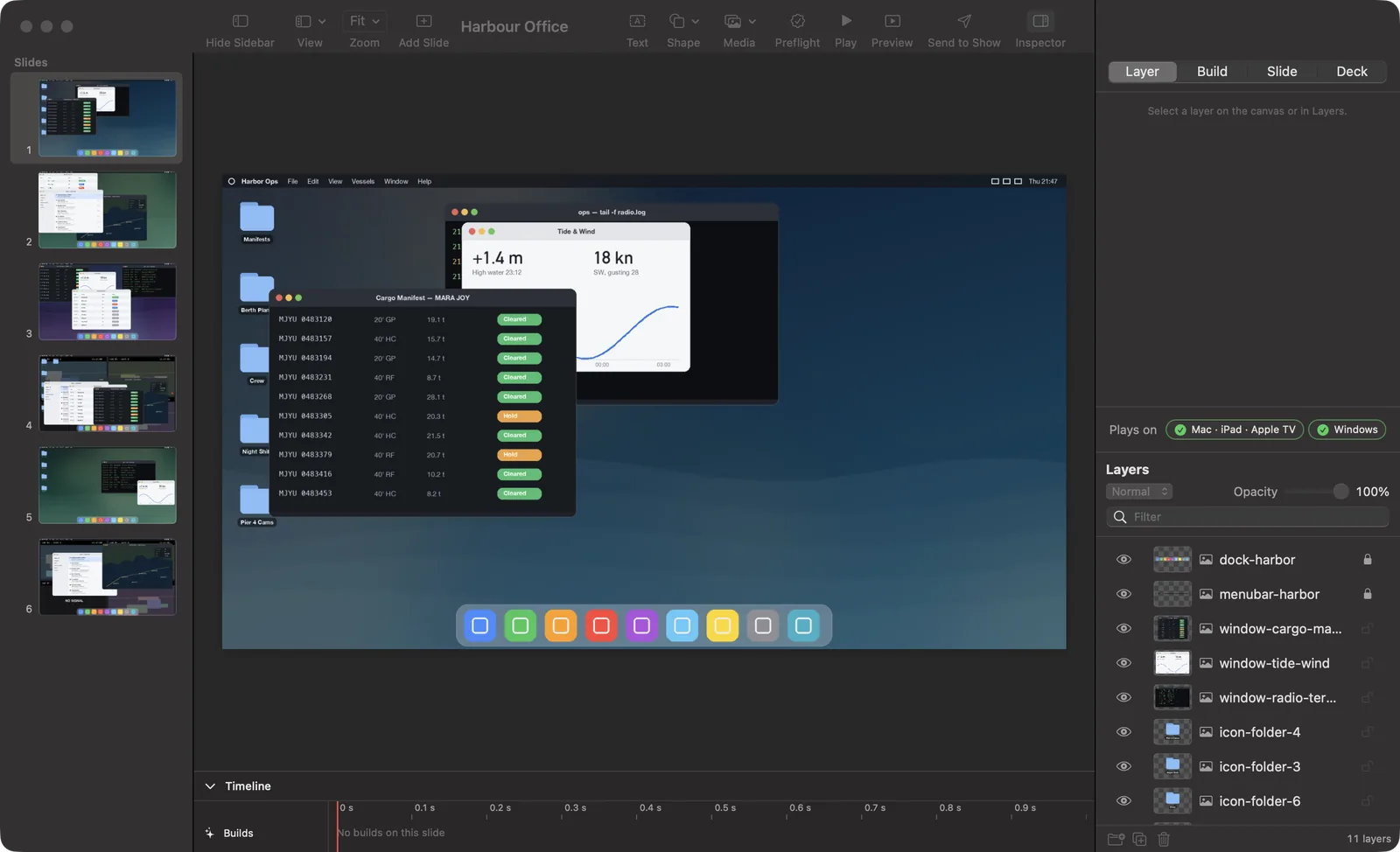
Task: Open the Shape dropdown
Action: tap(683, 21)
